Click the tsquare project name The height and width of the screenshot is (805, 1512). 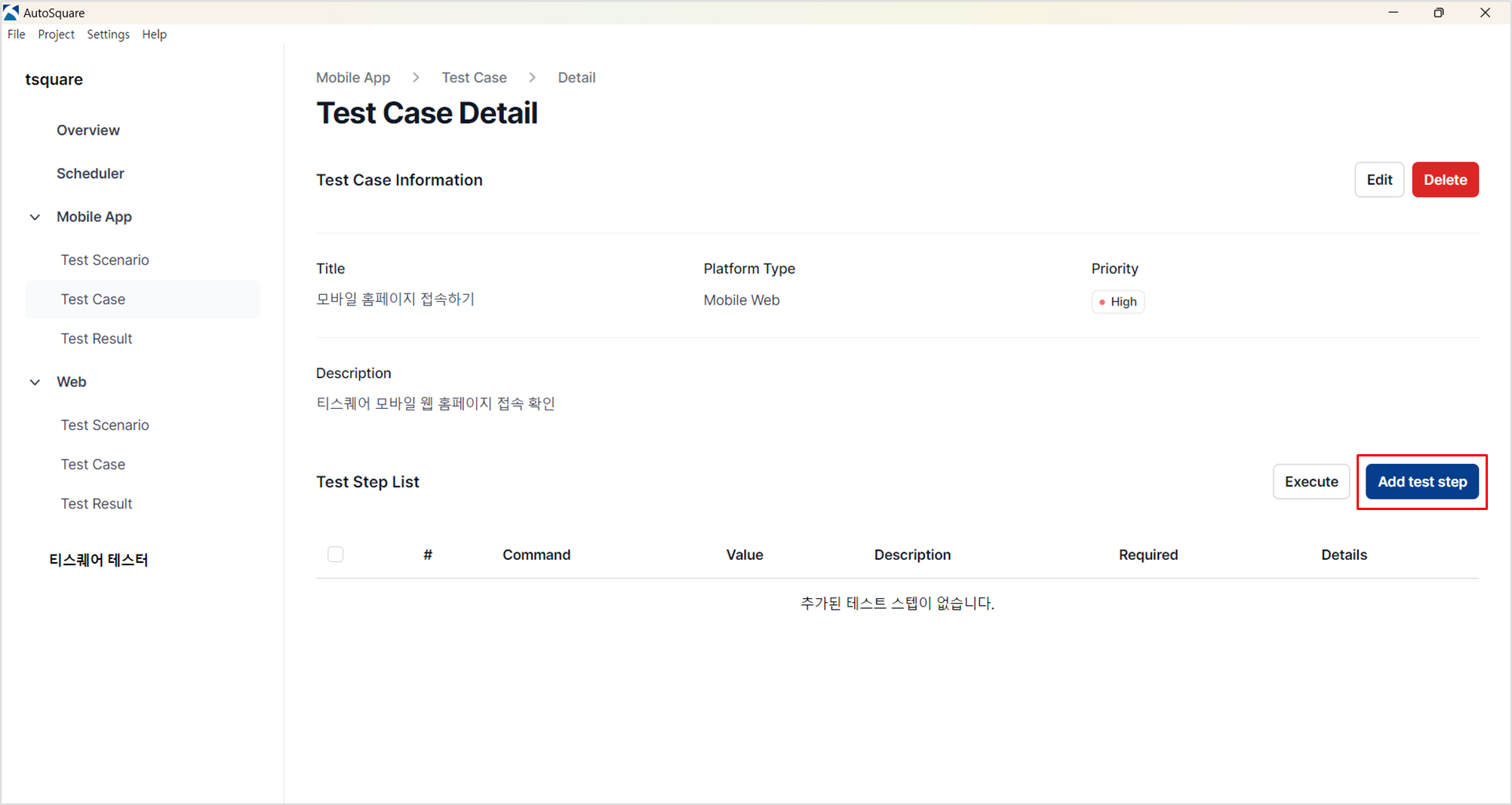tap(54, 79)
